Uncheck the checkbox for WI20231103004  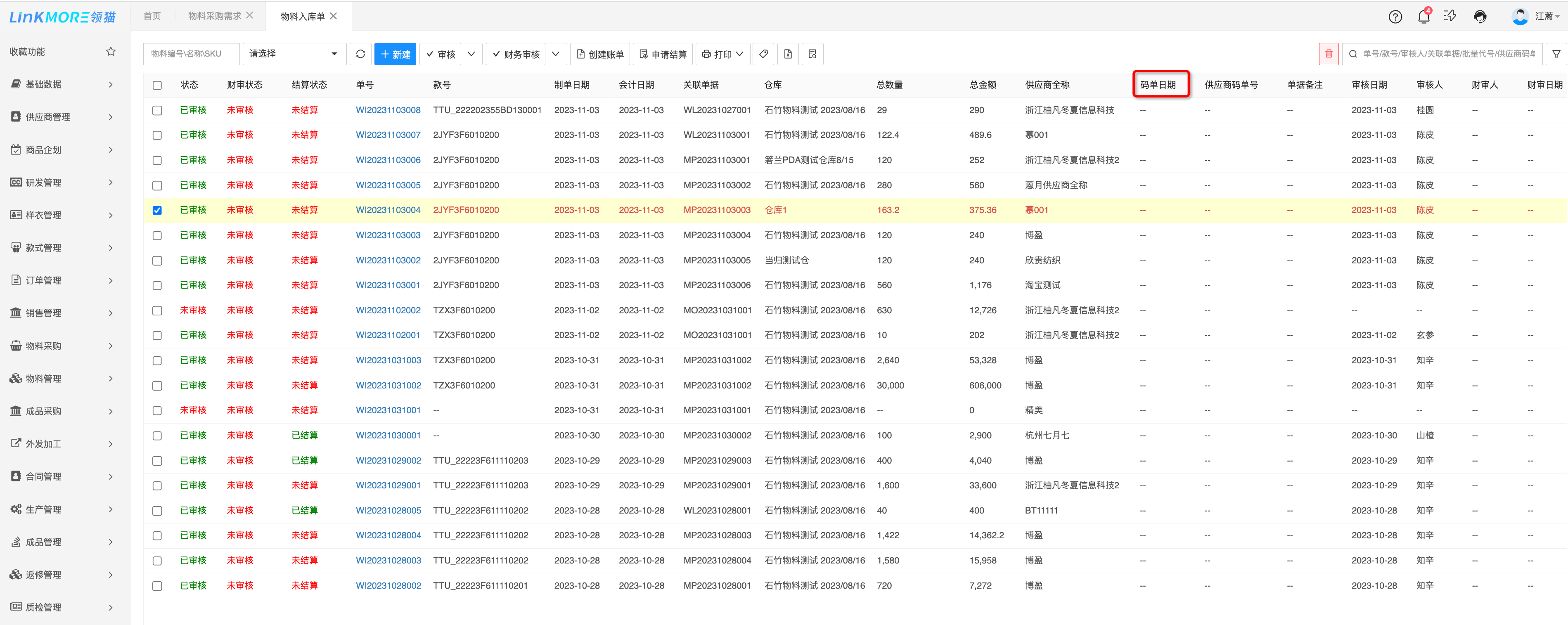click(x=157, y=211)
